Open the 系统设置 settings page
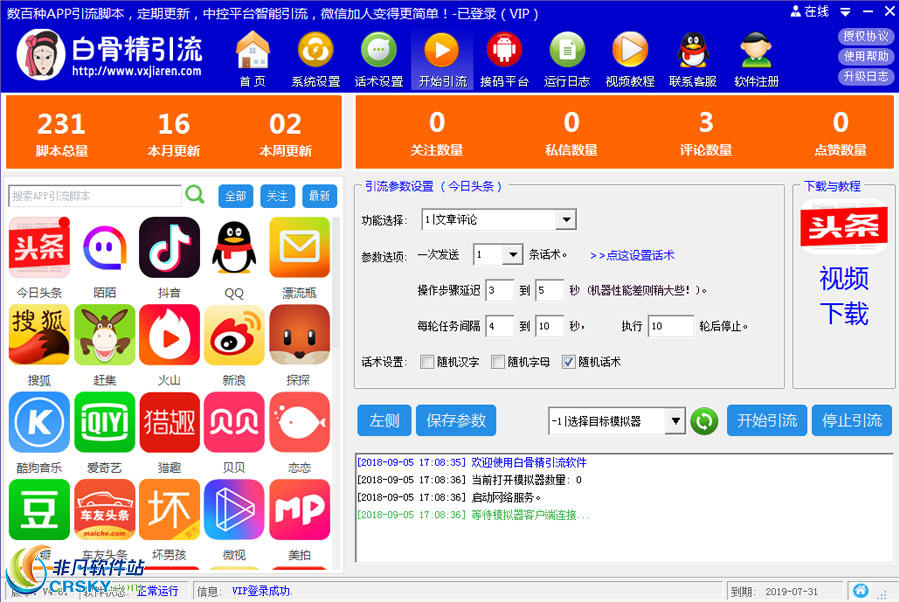Screen dimensions: 899x602 [x=317, y=57]
